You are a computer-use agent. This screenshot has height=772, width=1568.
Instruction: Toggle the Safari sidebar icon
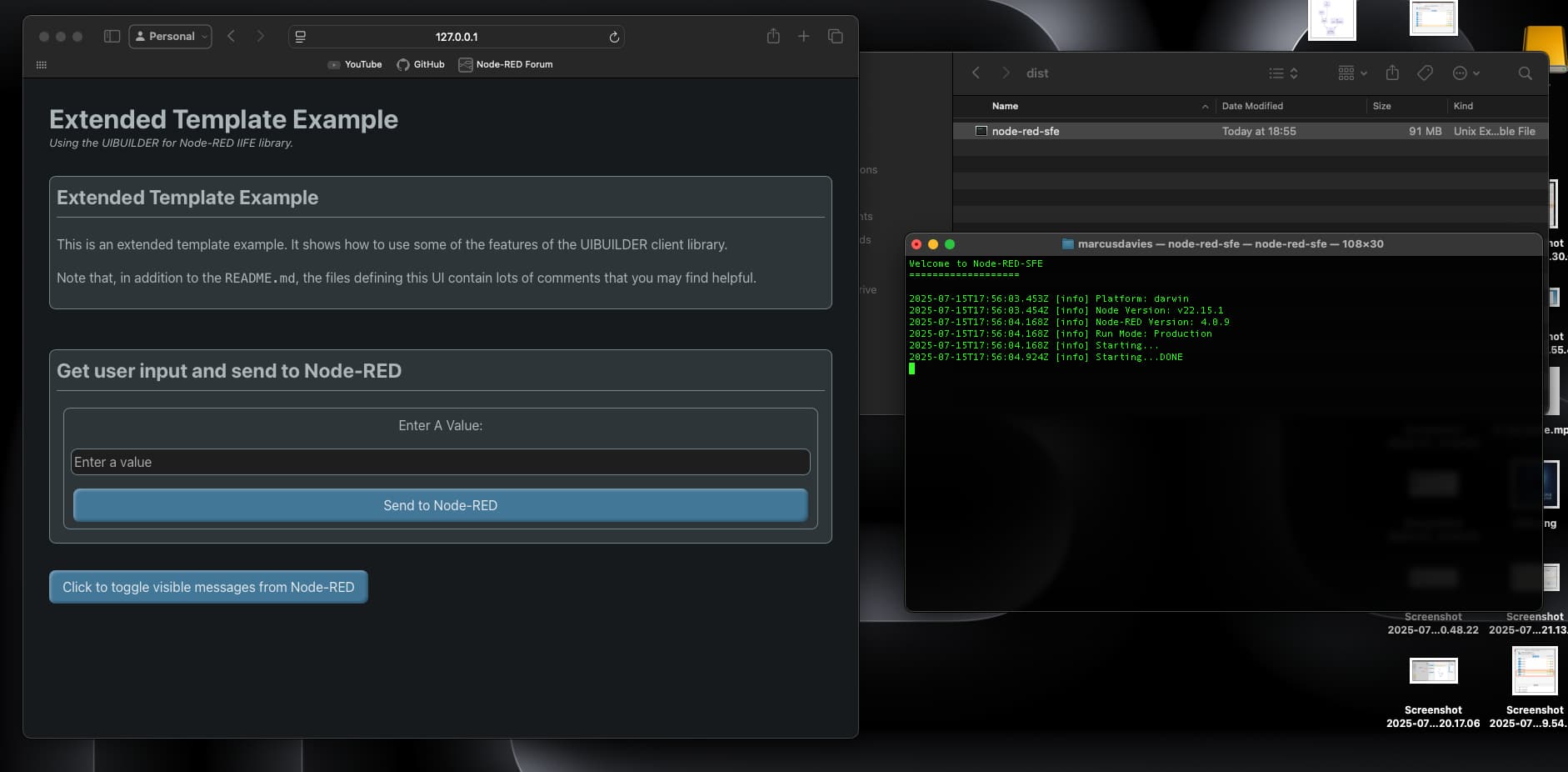112,37
